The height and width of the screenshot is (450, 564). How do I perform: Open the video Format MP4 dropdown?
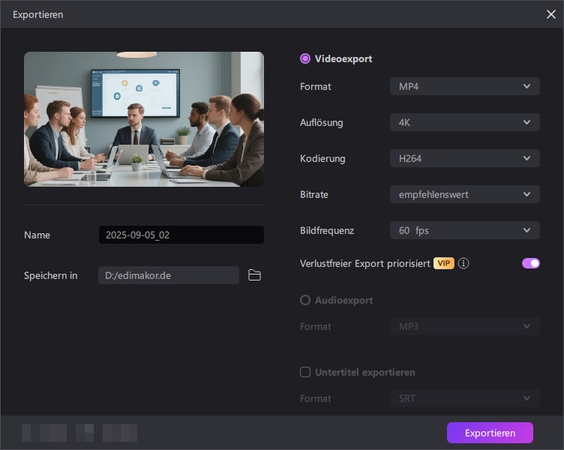[464, 86]
